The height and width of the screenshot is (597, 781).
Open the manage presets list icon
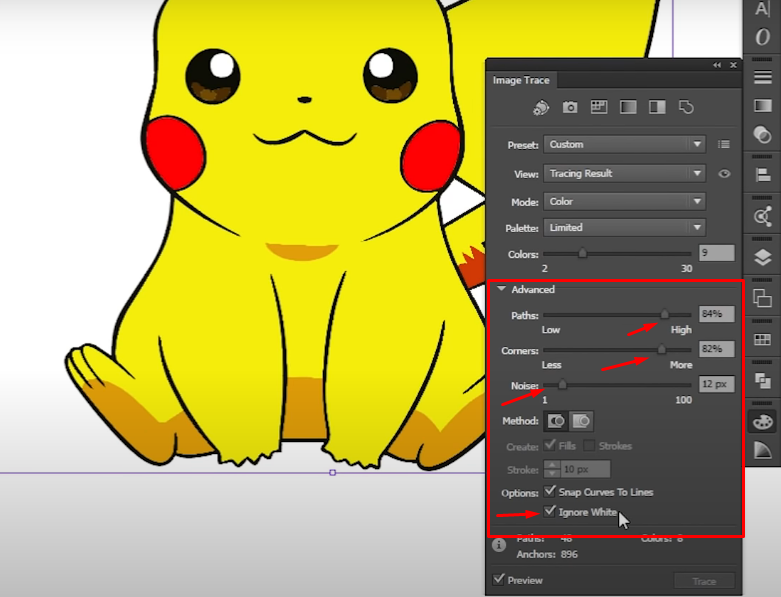pos(724,144)
